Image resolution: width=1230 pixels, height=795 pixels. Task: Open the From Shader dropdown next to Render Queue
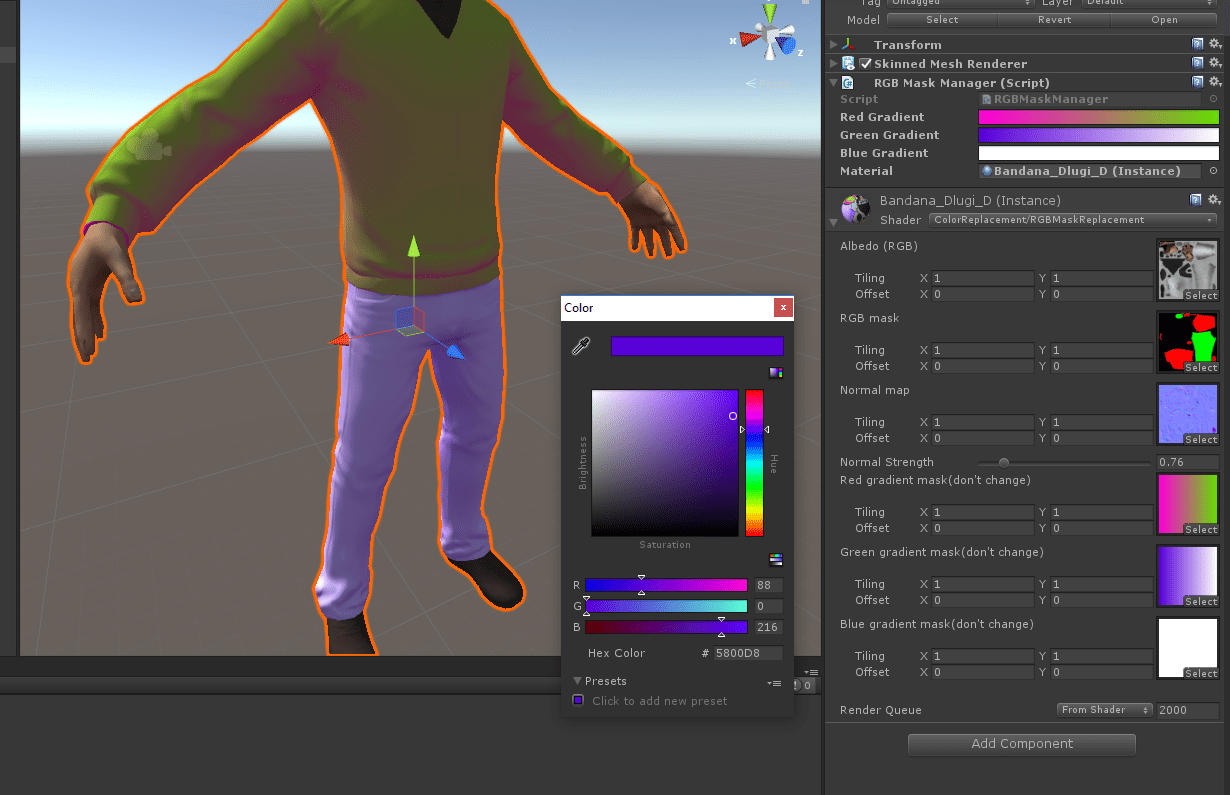click(1104, 709)
